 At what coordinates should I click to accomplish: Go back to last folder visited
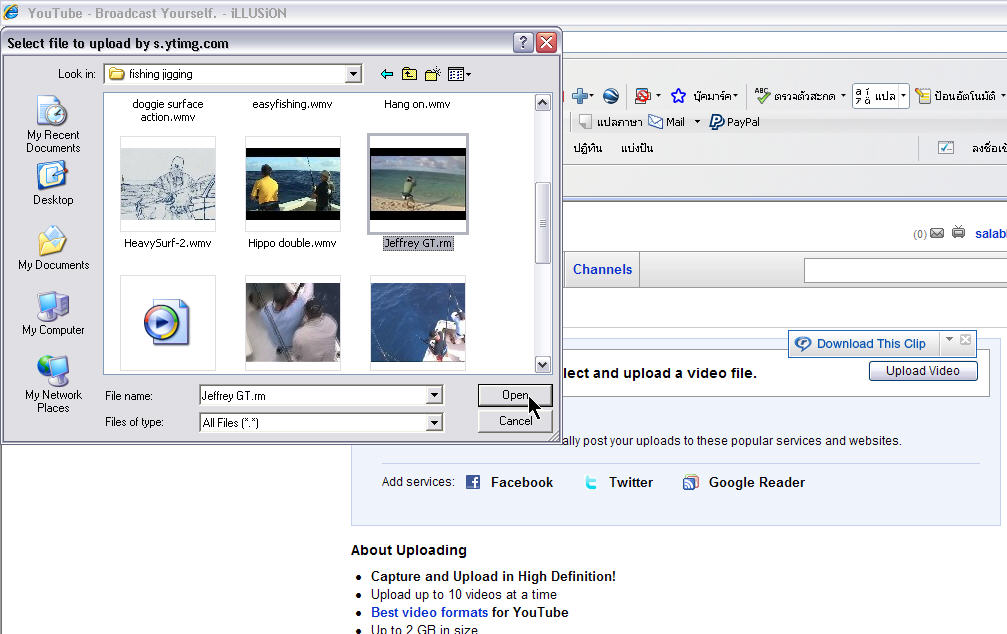pyautogui.click(x=387, y=75)
